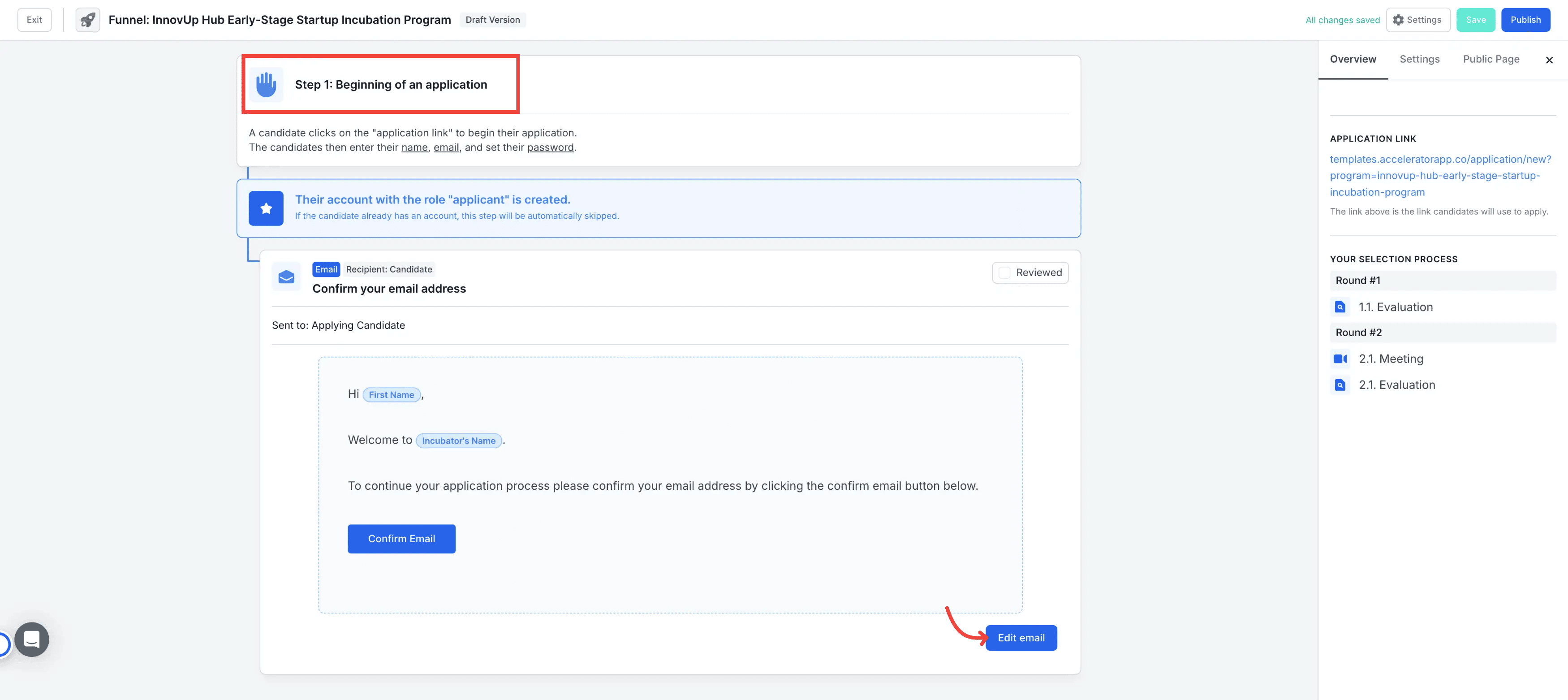Viewport: 1568px width, 700px height.
Task: Open the Settings tab in side panel
Action: [1419, 59]
